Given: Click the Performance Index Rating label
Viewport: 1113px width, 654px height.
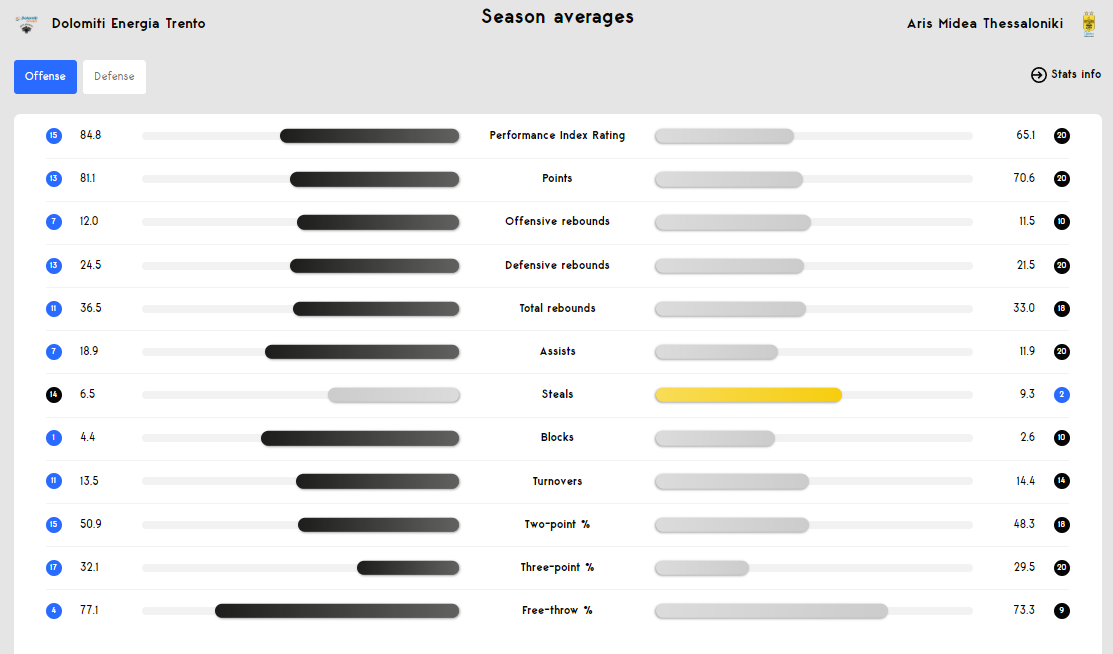Looking at the screenshot, I should [557, 135].
